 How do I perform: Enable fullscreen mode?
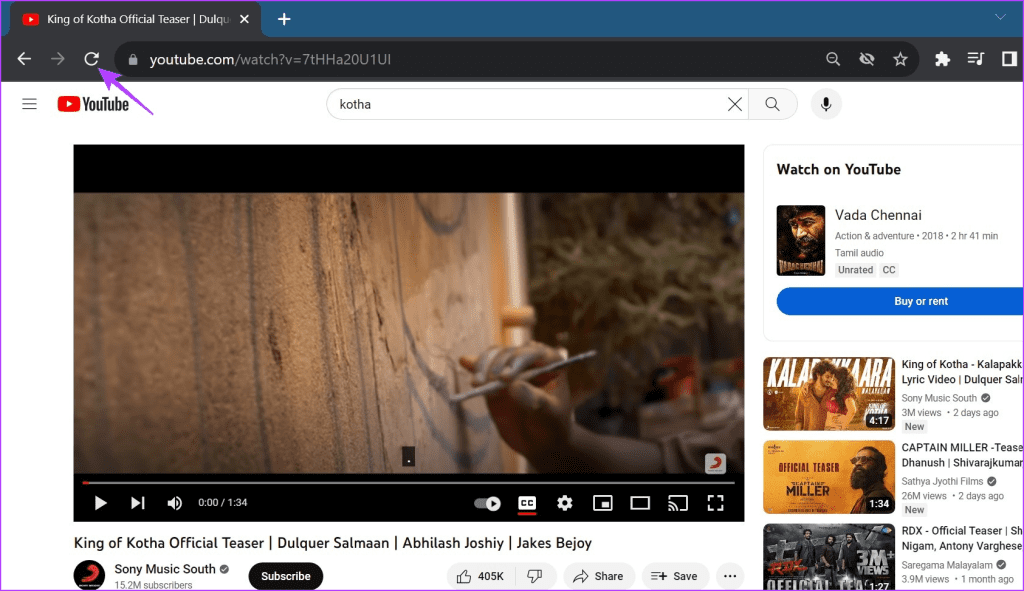(716, 503)
